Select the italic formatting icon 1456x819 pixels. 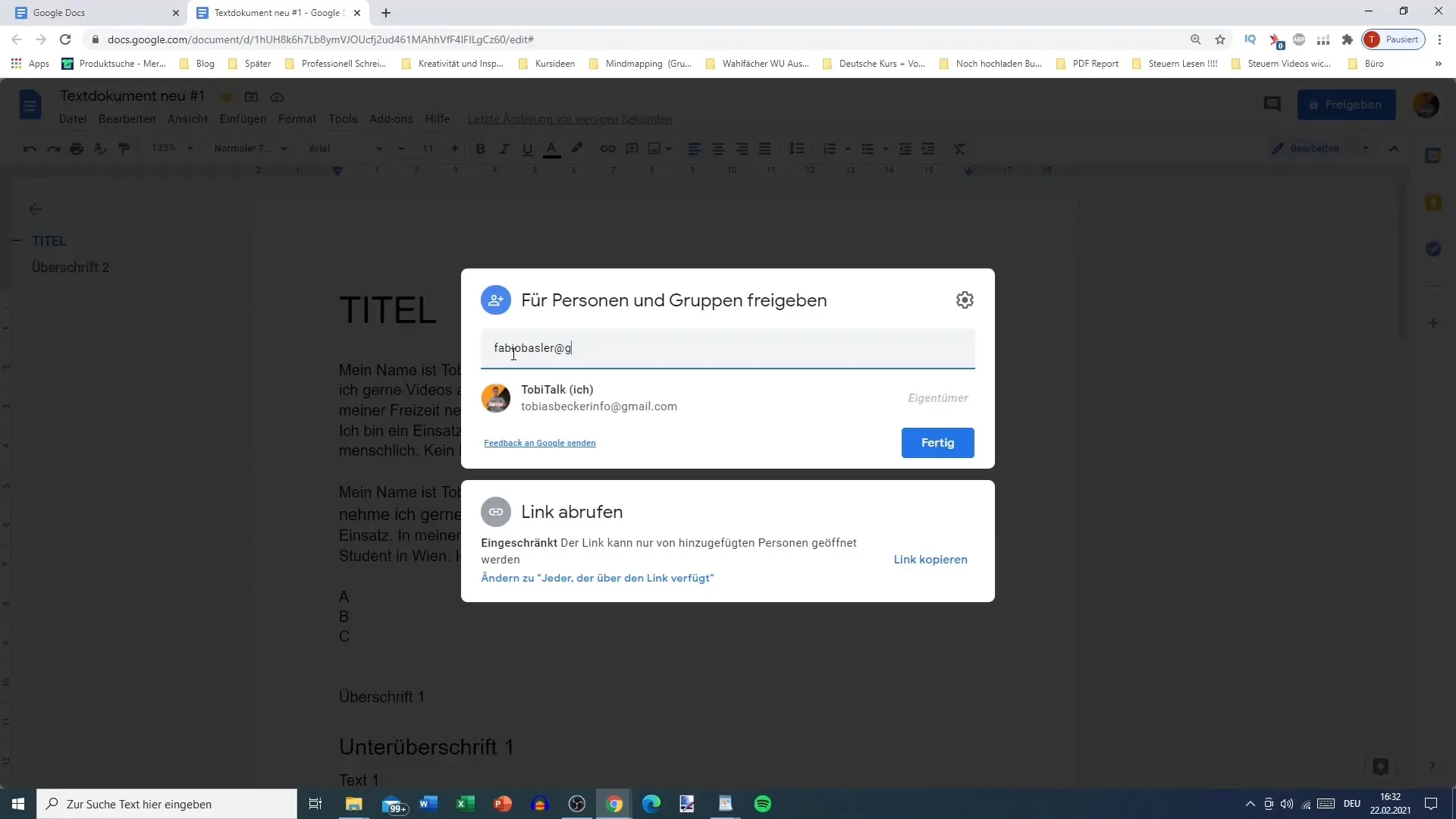[503, 148]
